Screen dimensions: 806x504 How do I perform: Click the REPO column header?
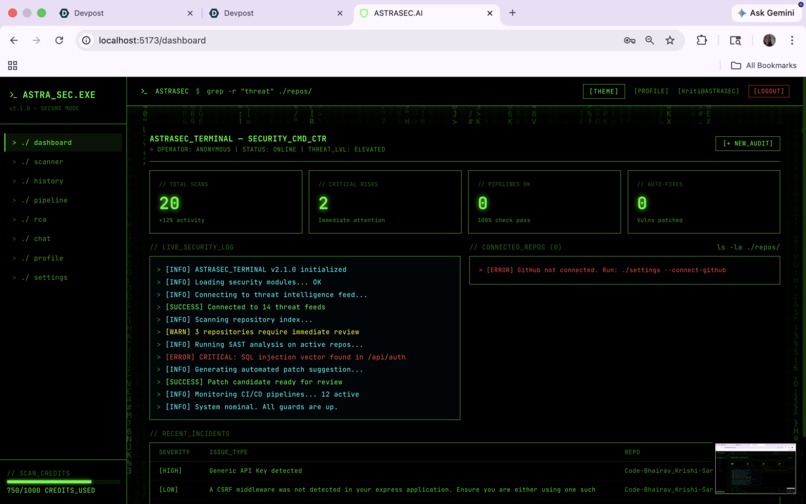coord(632,452)
